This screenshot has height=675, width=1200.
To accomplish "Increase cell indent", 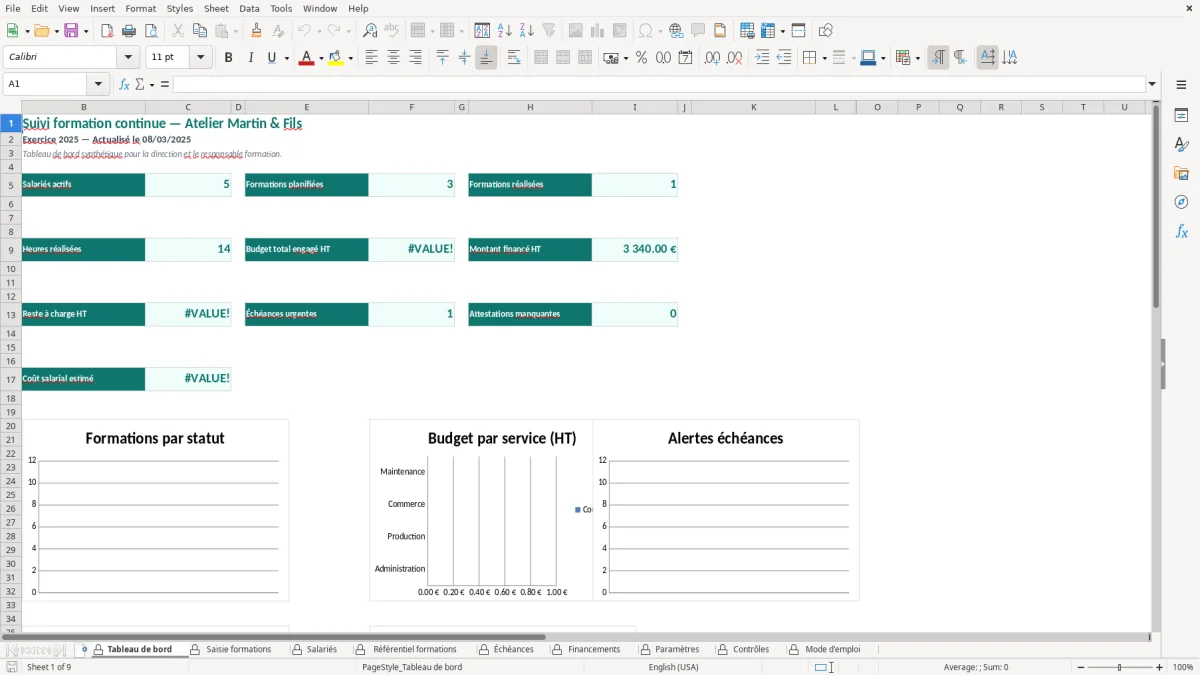I will (762, 58).
